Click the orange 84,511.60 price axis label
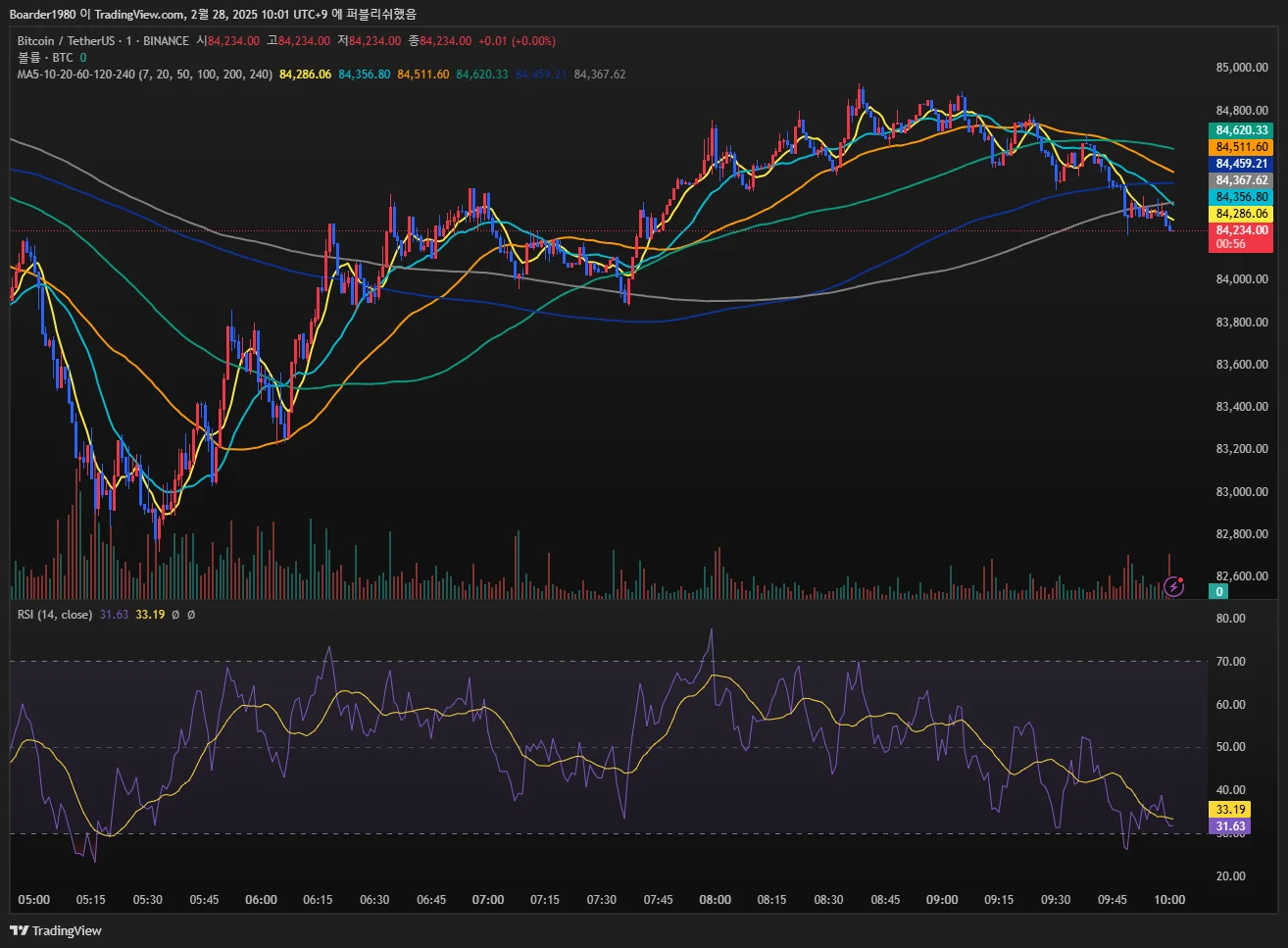 pyautogui.click(x=1241, y=147)
